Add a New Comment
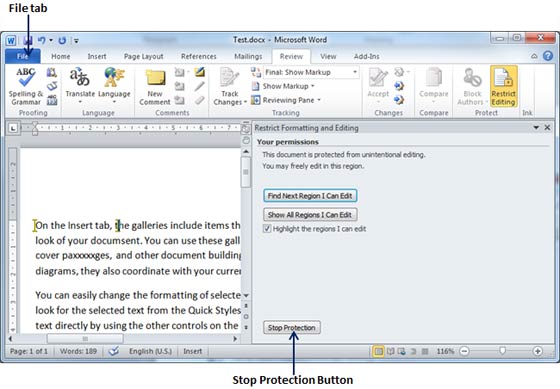Screen dimensions: 560x389 tap(155, 88)
